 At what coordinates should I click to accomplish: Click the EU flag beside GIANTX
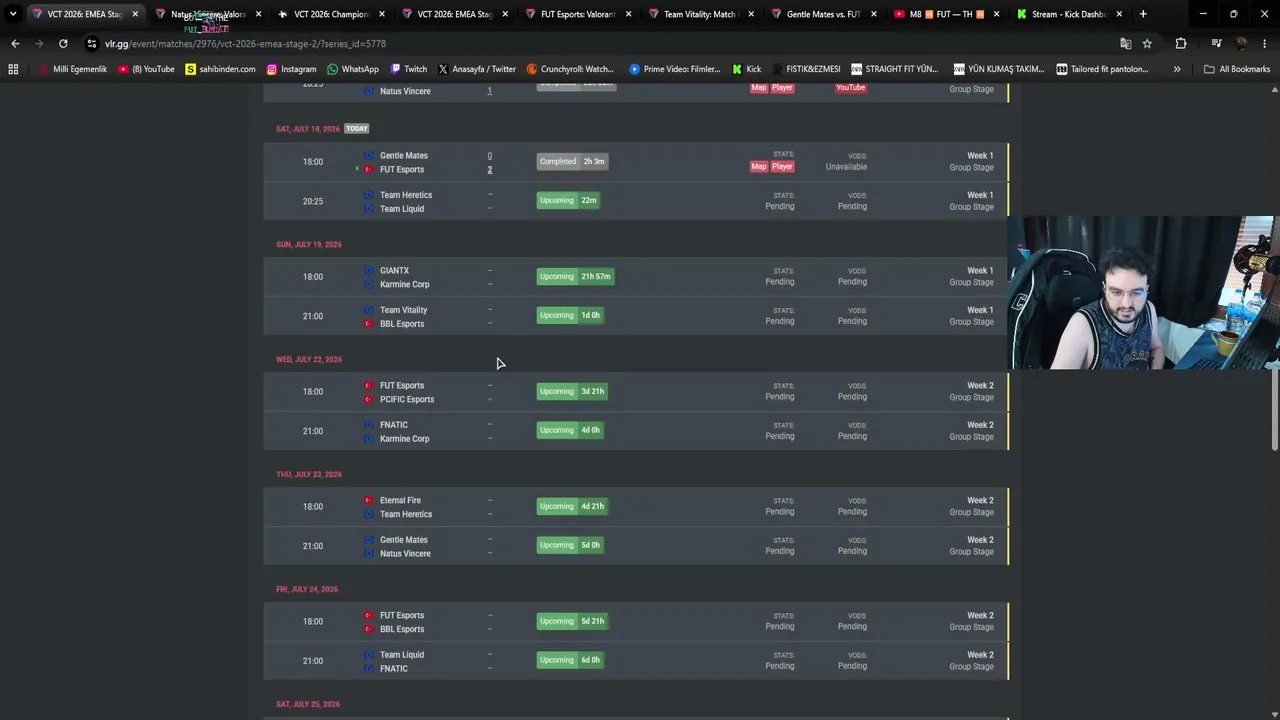(x=368, y=270)
